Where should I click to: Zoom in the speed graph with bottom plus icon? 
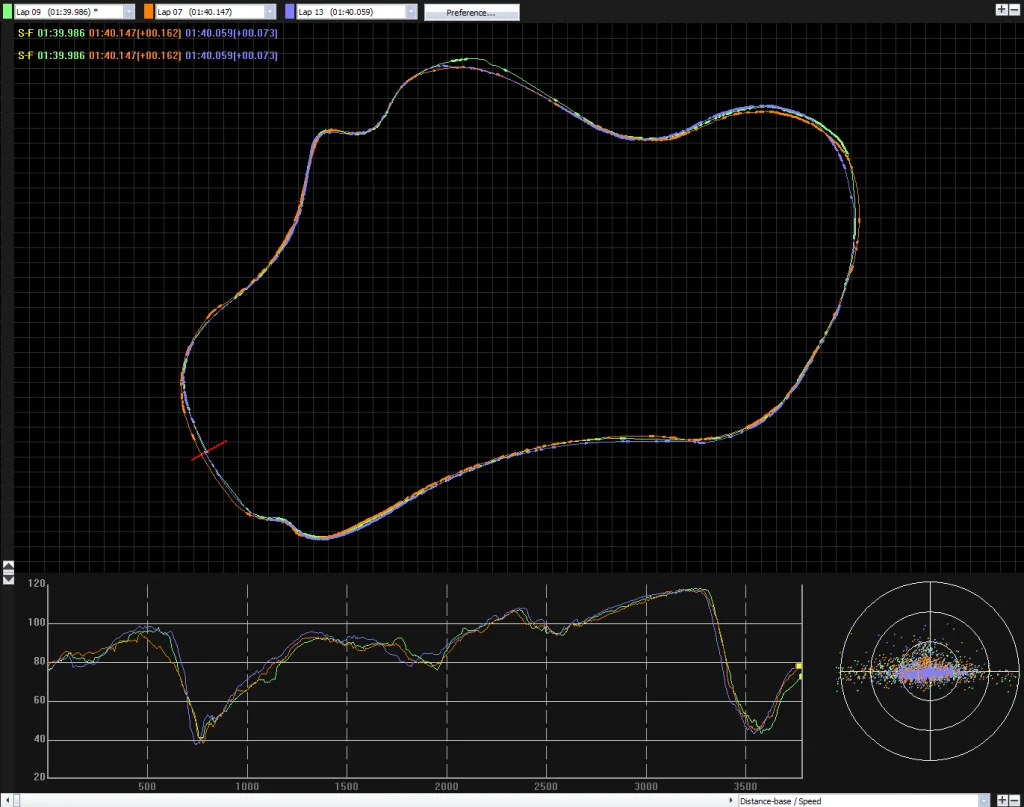[x=1002, y=800]
